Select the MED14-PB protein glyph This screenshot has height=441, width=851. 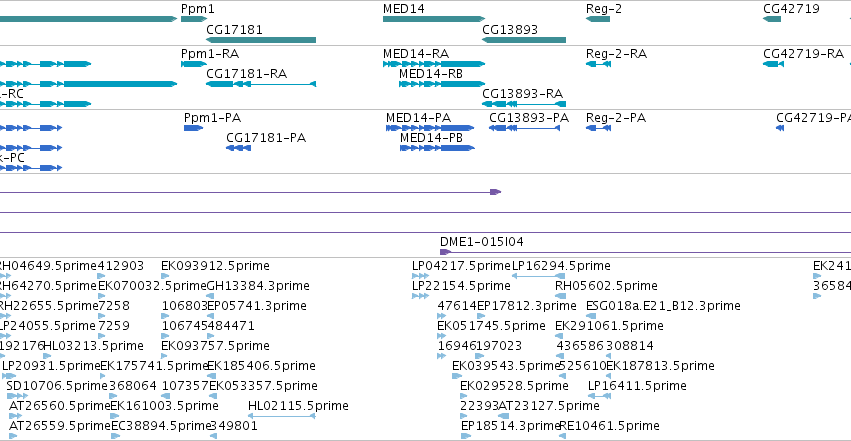point(437,148)
